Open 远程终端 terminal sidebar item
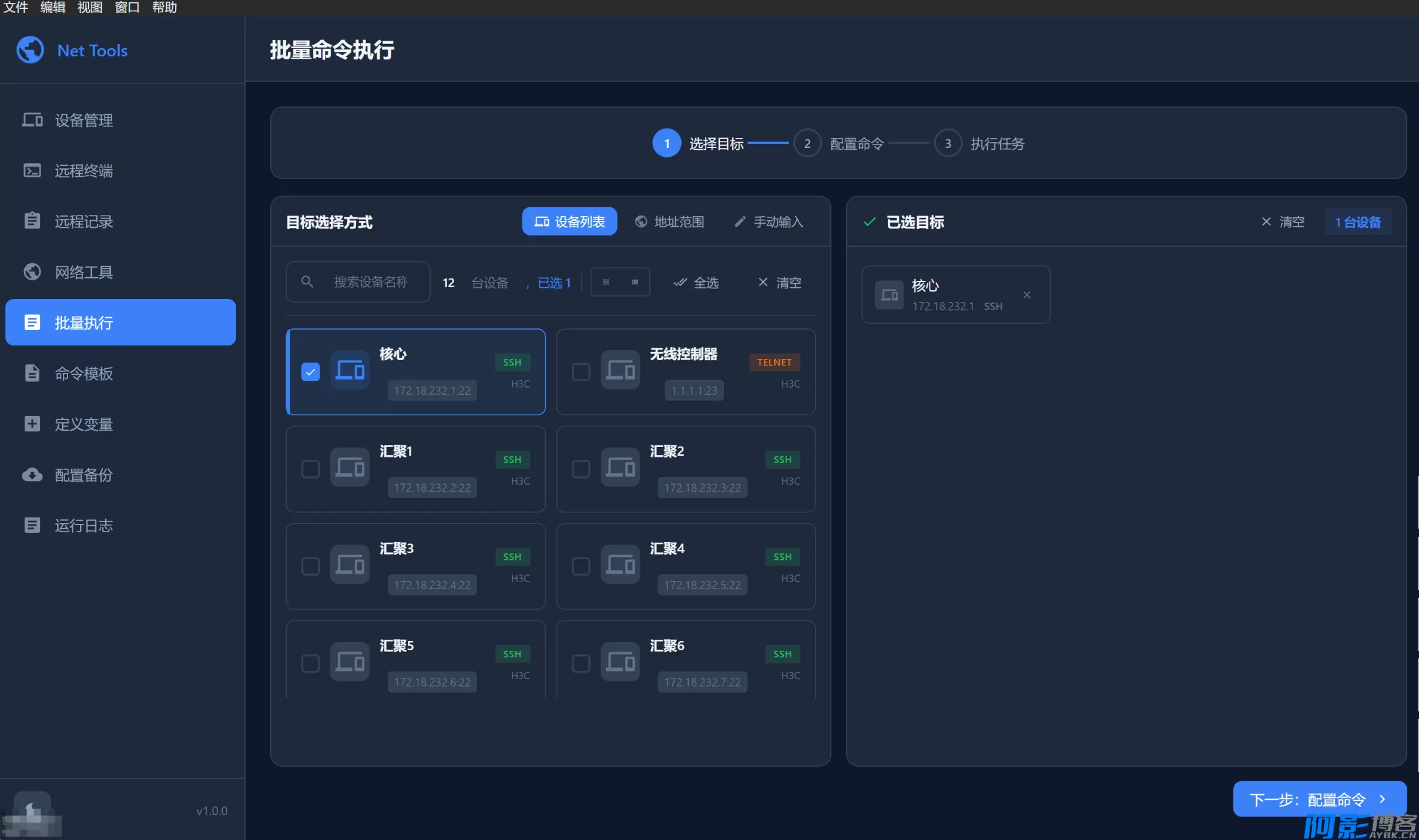The height and width of the screenshot is (840, 1419). (83, 171)
